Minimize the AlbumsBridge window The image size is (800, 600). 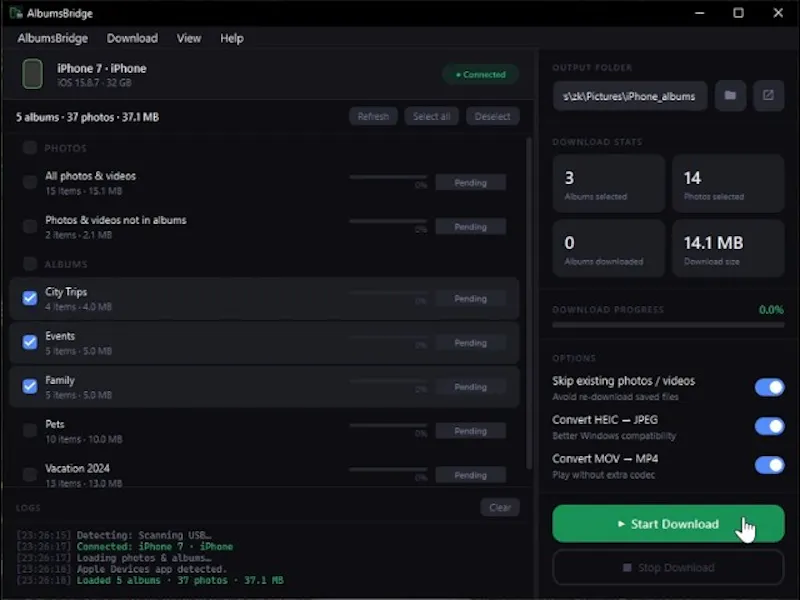(x=699, y=13)
